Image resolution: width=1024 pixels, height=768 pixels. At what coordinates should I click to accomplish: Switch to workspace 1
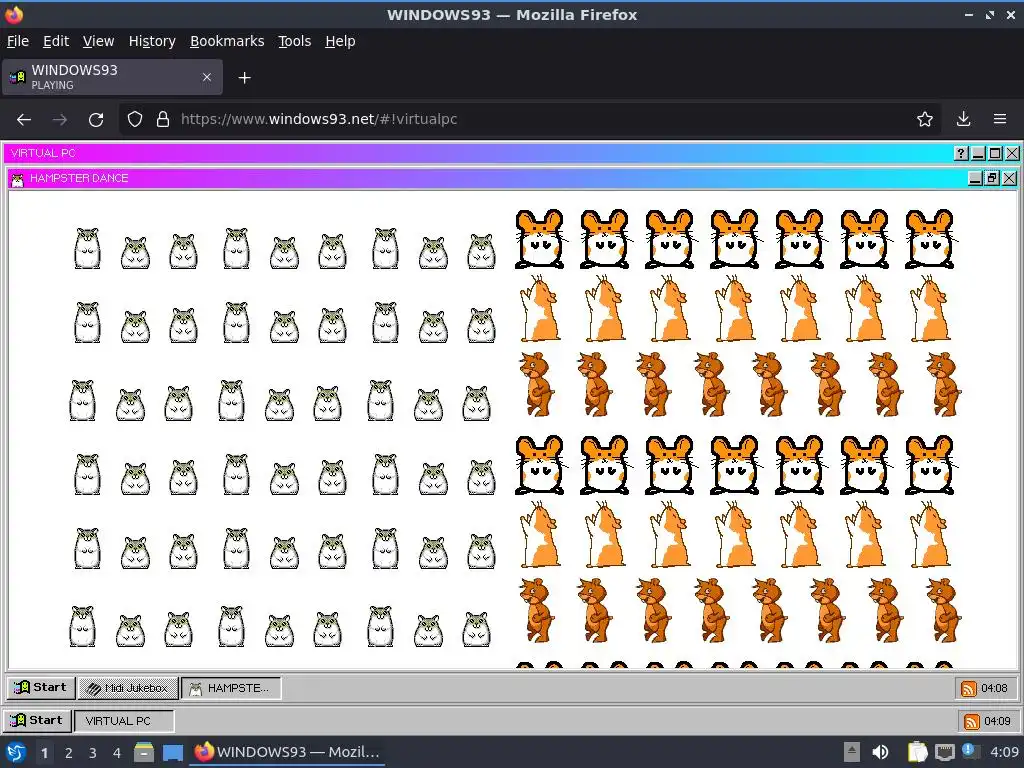click(x=44, y=753)
